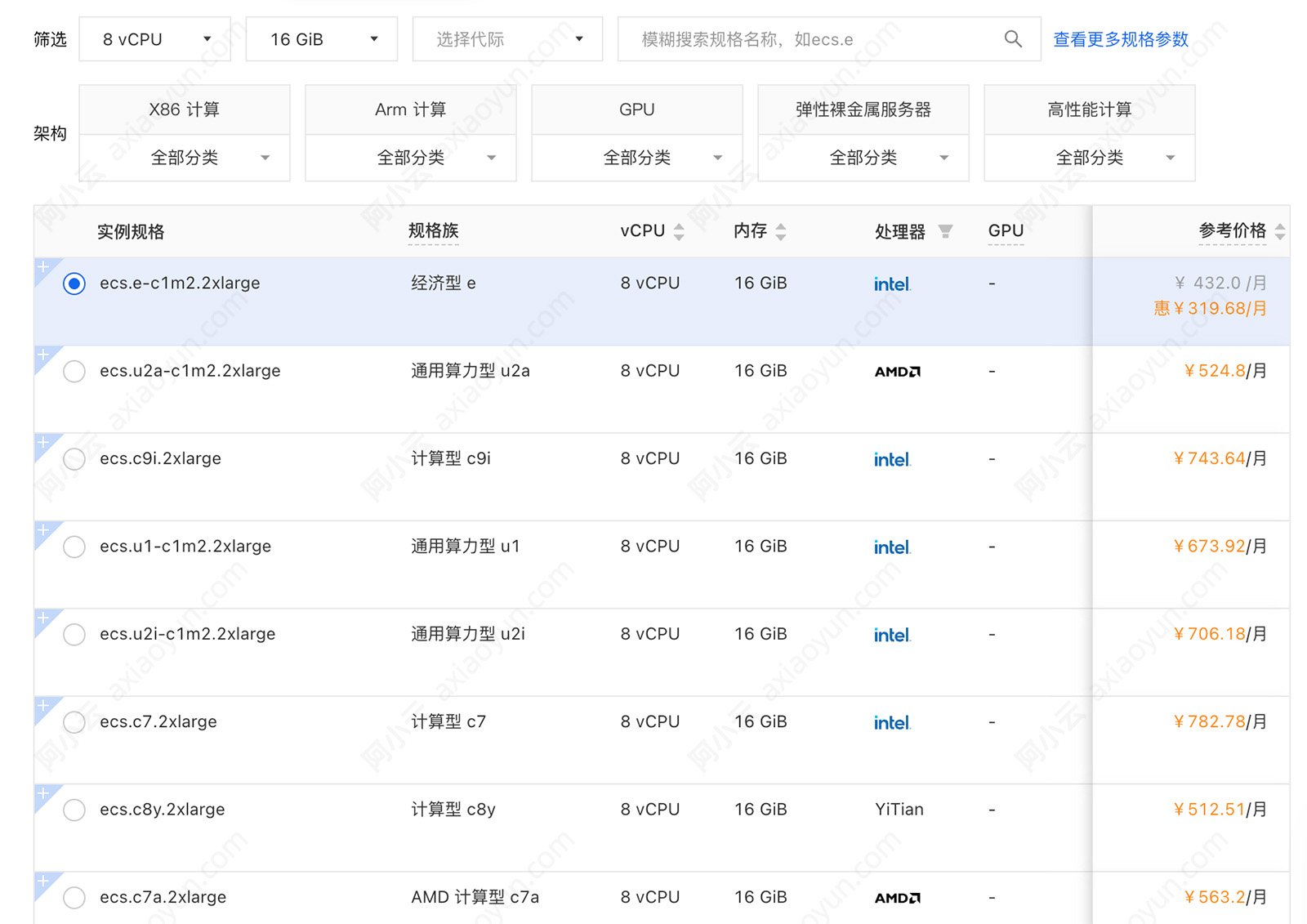Click AMD logo in ecs.c7a.2xlarge row
The height and width of the screenshot is (924, 1307).
(898, 898)
